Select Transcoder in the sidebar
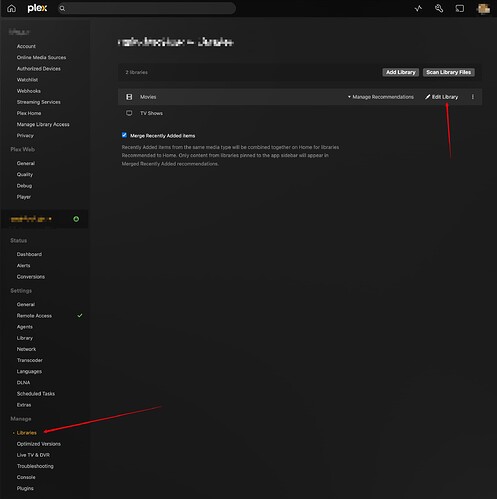Image resolution: width=497 pixels, height=499 pixels. coord(30,360)
